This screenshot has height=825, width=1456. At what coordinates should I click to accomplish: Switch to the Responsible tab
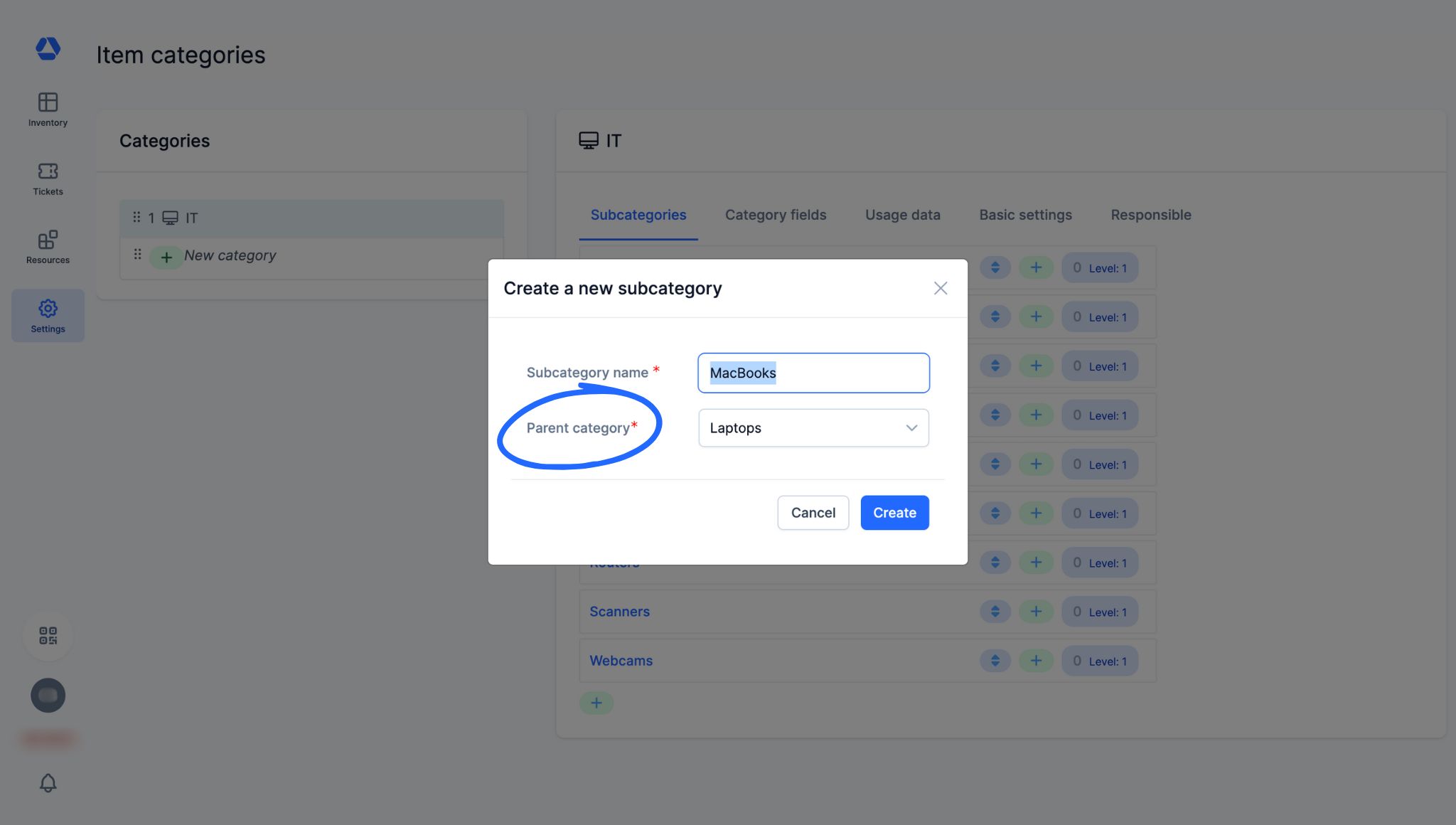pos(1151,215)
